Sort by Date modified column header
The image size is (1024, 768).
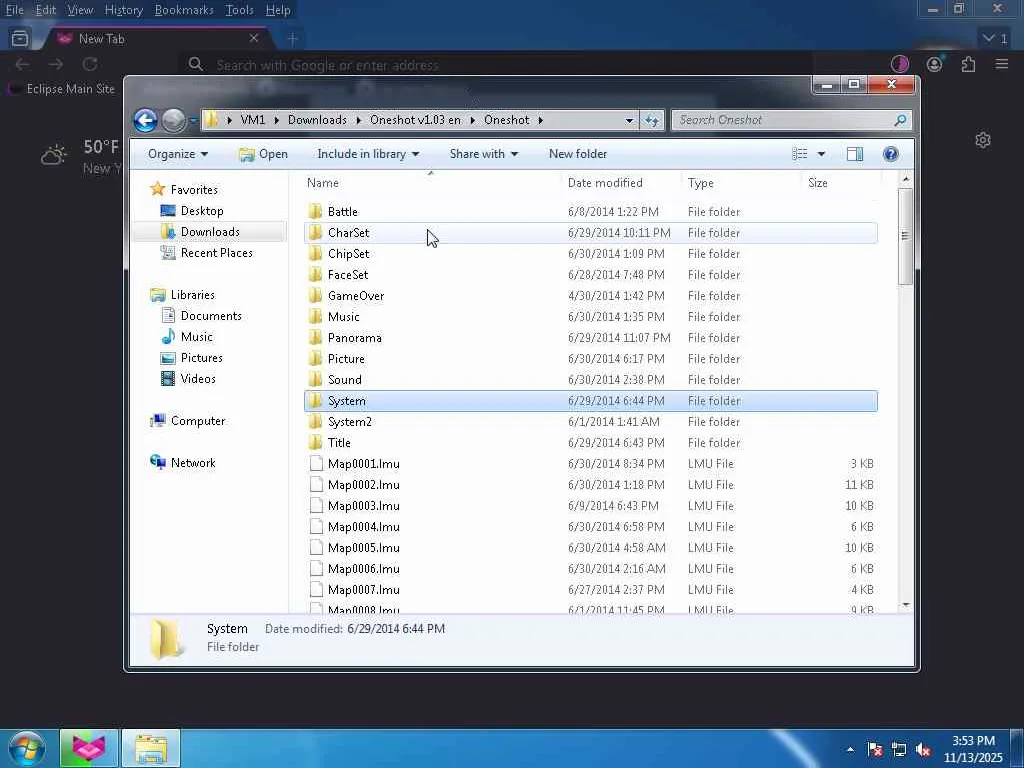click(x=605, y=183)
